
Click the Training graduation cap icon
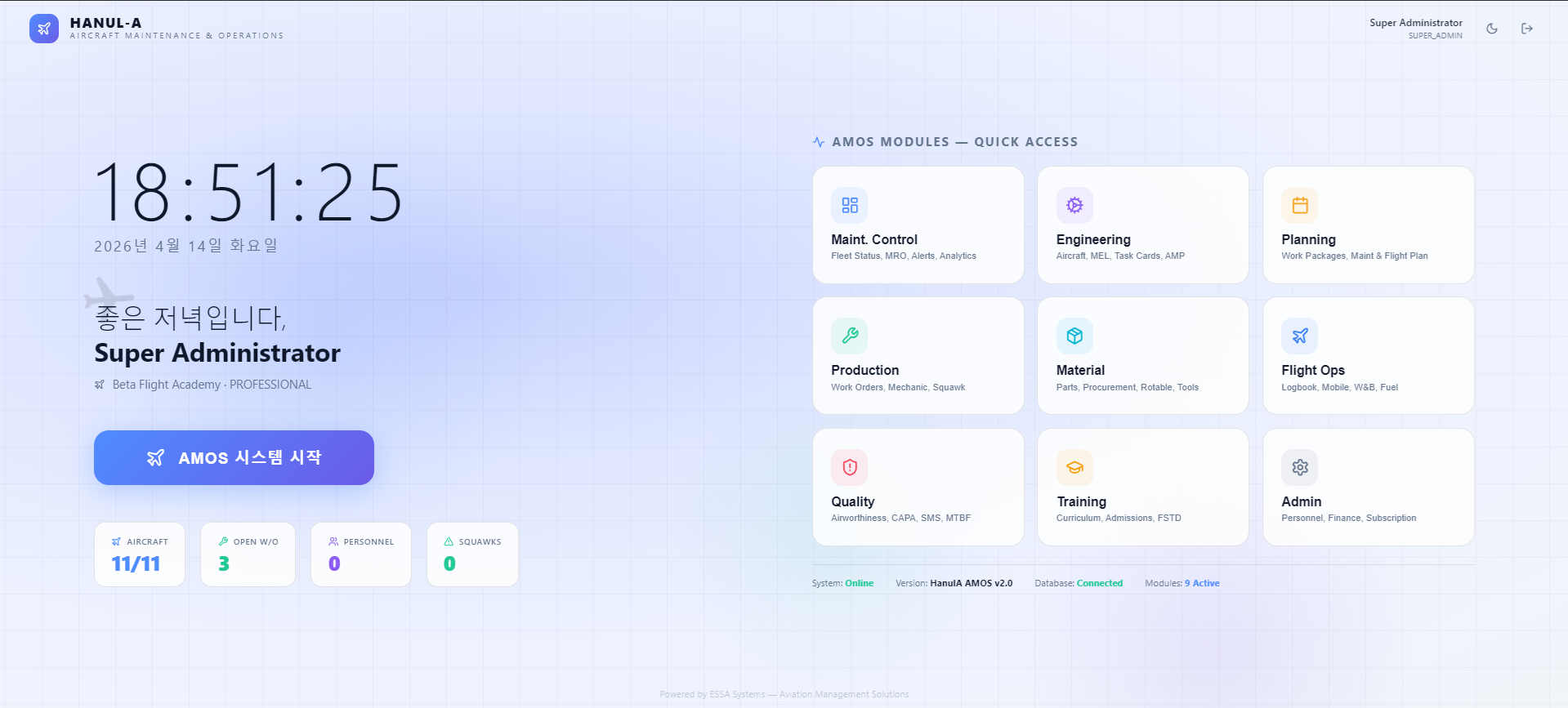point(1074,467)
